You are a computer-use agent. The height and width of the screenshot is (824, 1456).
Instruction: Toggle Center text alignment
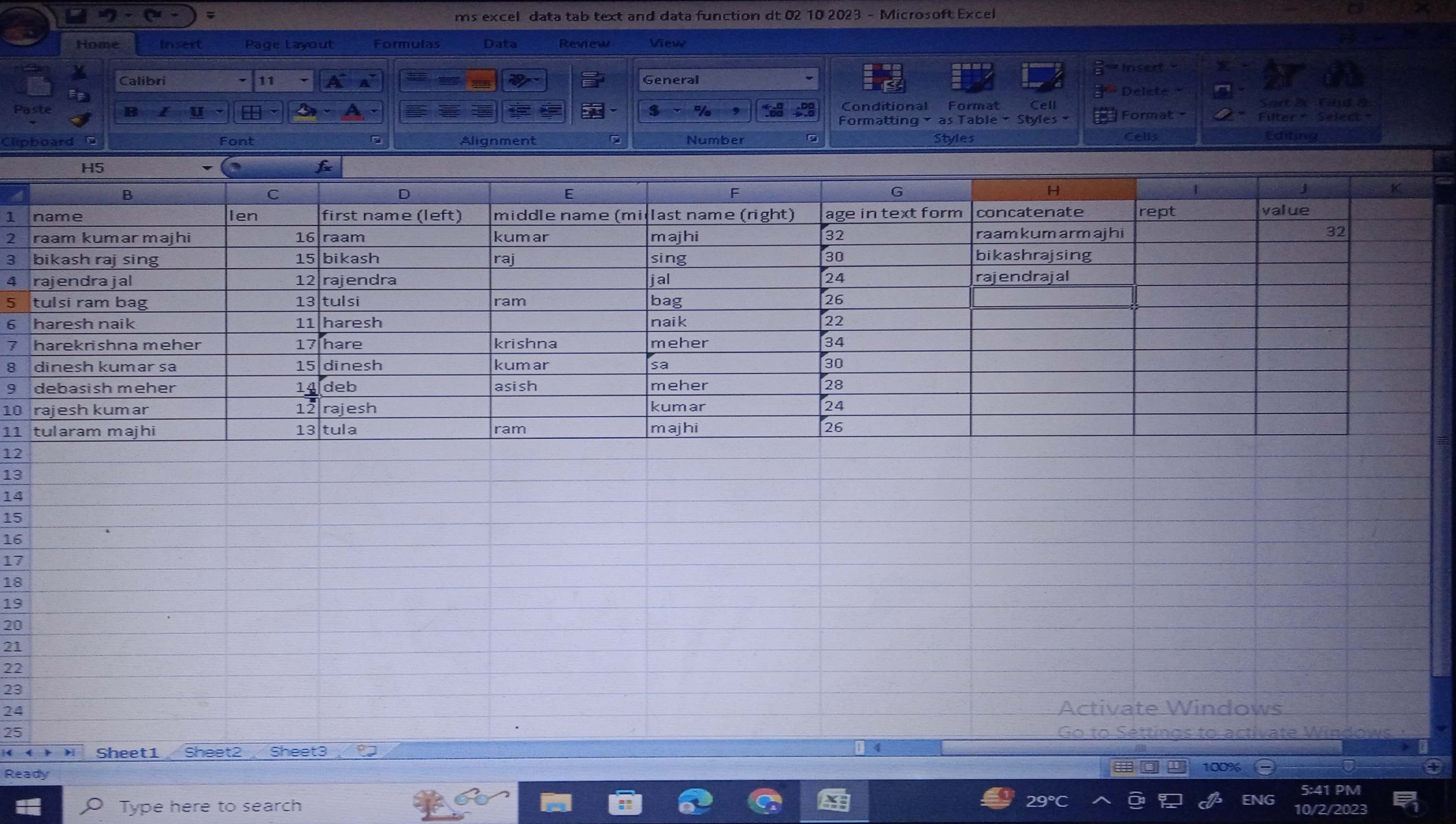click(x=449, y=111)
